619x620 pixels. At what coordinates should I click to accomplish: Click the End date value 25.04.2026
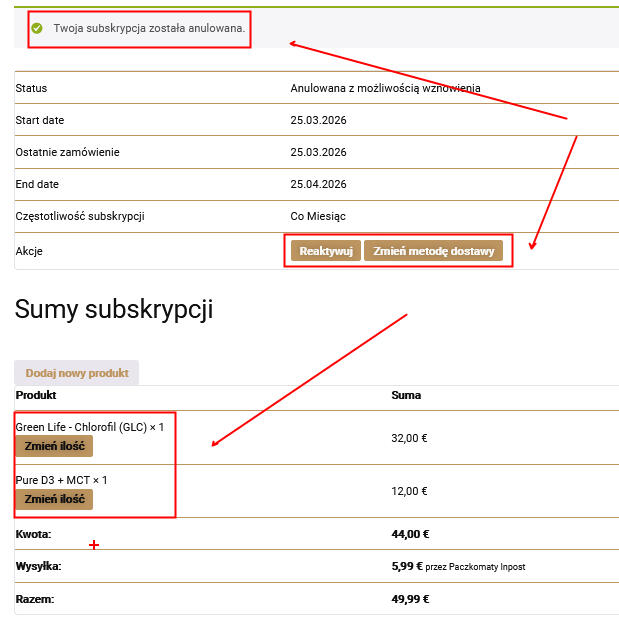click(318, 184)
